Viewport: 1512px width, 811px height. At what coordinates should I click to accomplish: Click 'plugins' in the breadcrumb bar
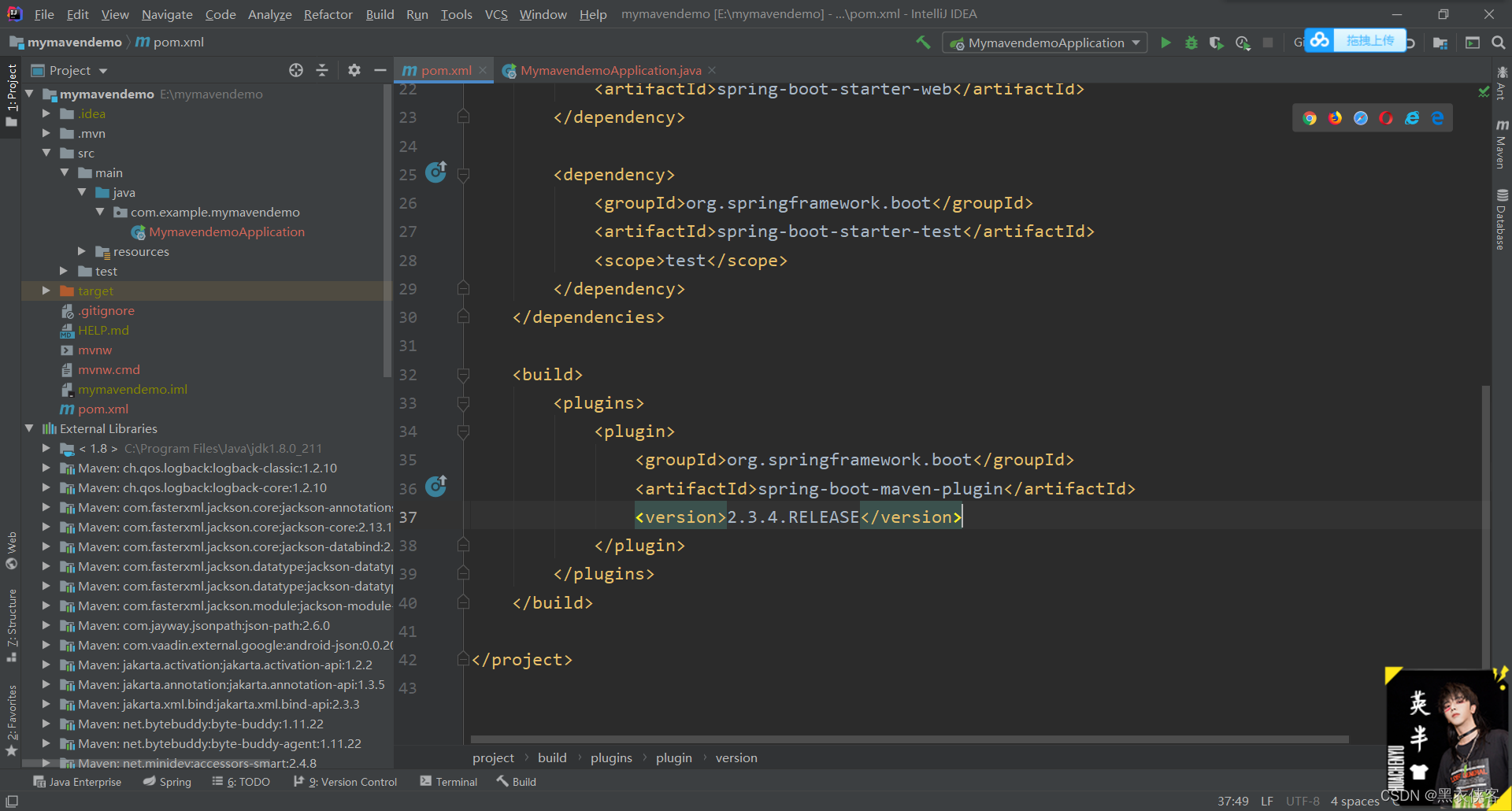click(611, 757)
